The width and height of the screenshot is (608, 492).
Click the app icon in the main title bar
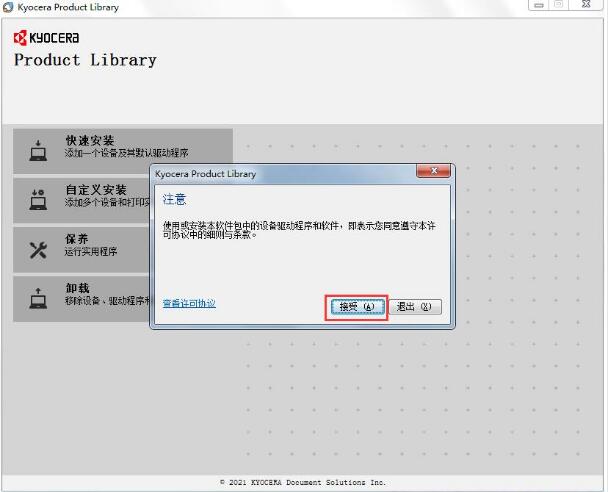tap(8, 7)
